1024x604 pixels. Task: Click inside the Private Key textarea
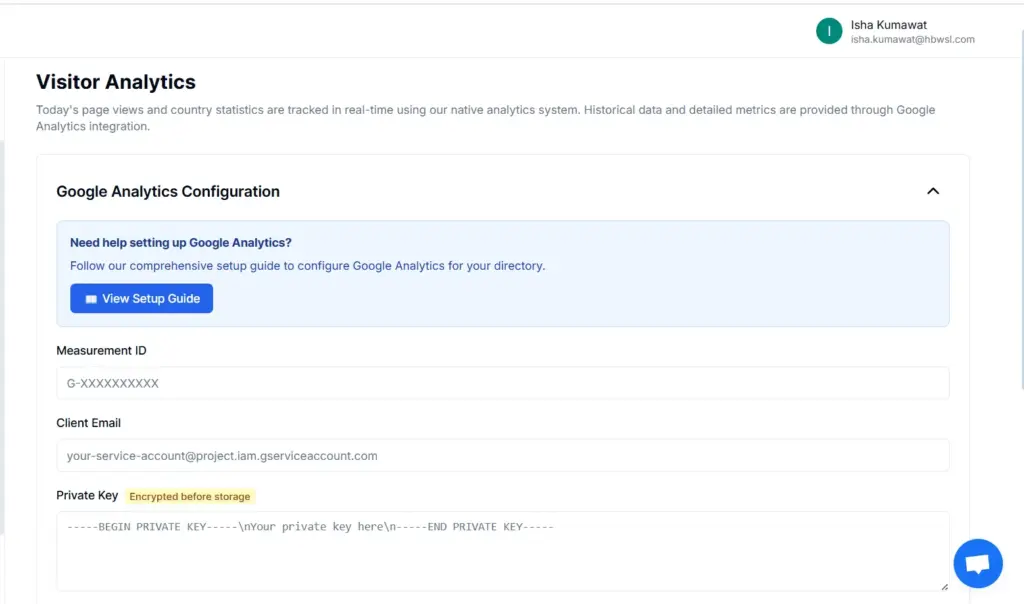point(500,550)
